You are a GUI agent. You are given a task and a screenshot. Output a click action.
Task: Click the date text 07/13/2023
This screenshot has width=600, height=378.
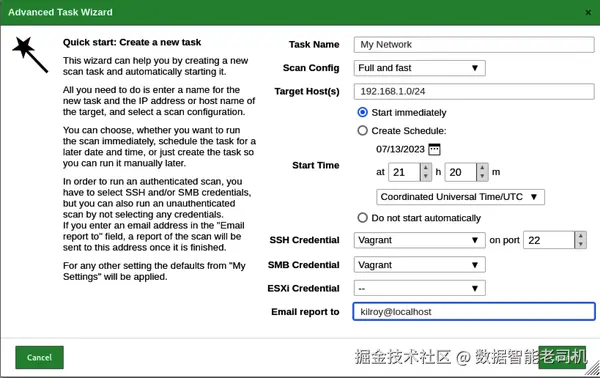(x=400, y=149)
